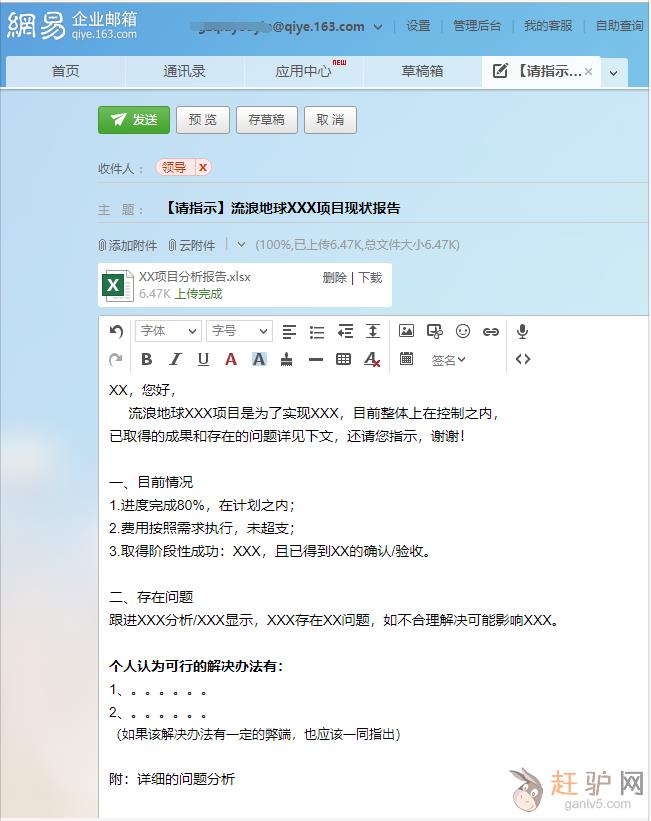Image resolution: width=651 pixels, height=821 pixels.
Task: Insert an emoji with the smiley icon
Action: click(x=463, y=331)
